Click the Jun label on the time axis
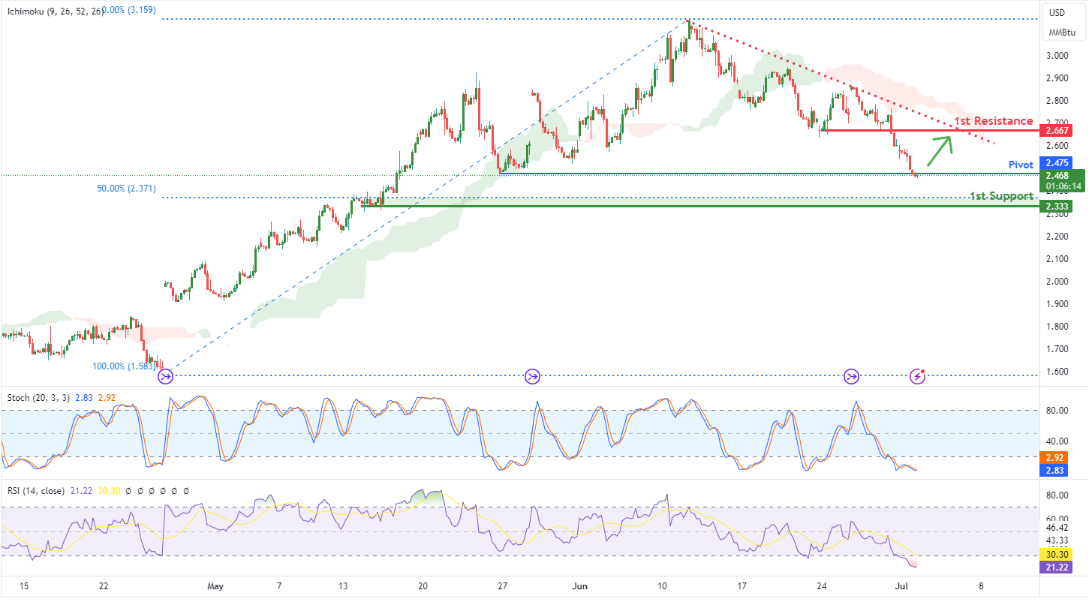The width and height of the screenshot is (1088, 605). pyautogui.click(x=579, y=586)
